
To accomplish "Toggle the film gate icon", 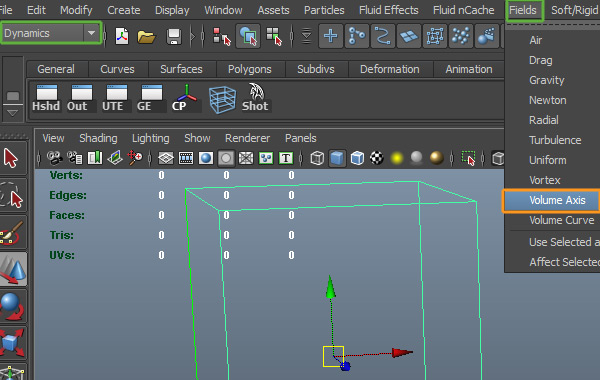I will 186,158.
